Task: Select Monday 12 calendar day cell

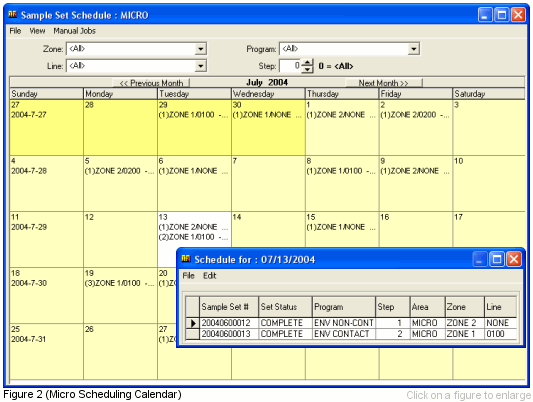Action: tap(120, 239)
